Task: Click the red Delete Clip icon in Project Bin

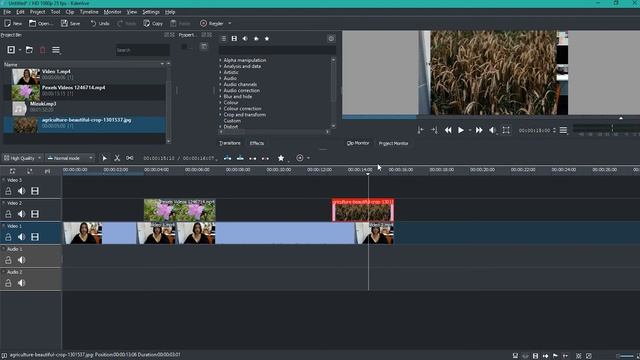Action: [x=42, y=50]
